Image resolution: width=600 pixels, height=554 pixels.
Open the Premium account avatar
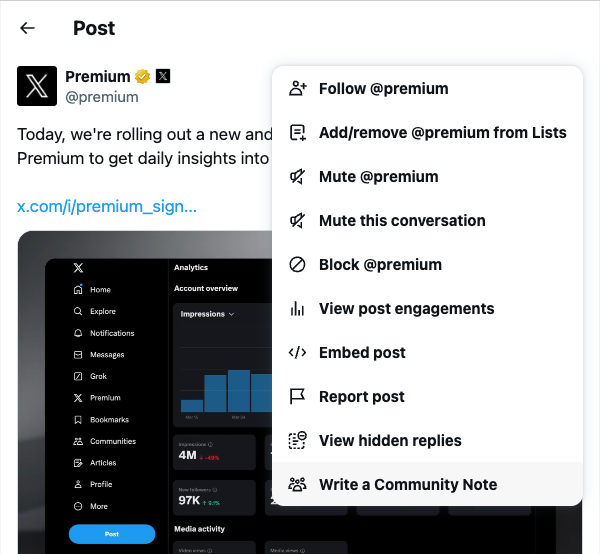pyautogui.click(x=37, y=86)
